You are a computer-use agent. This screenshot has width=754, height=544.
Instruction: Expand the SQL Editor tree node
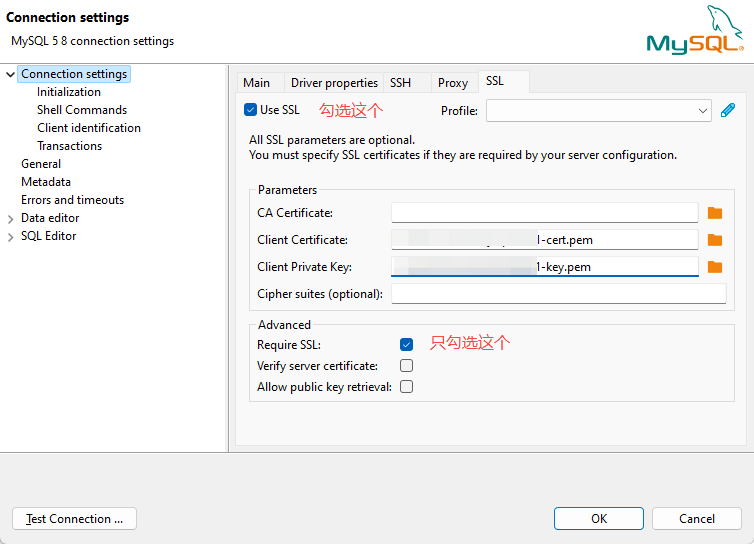[x=10, y=236]
